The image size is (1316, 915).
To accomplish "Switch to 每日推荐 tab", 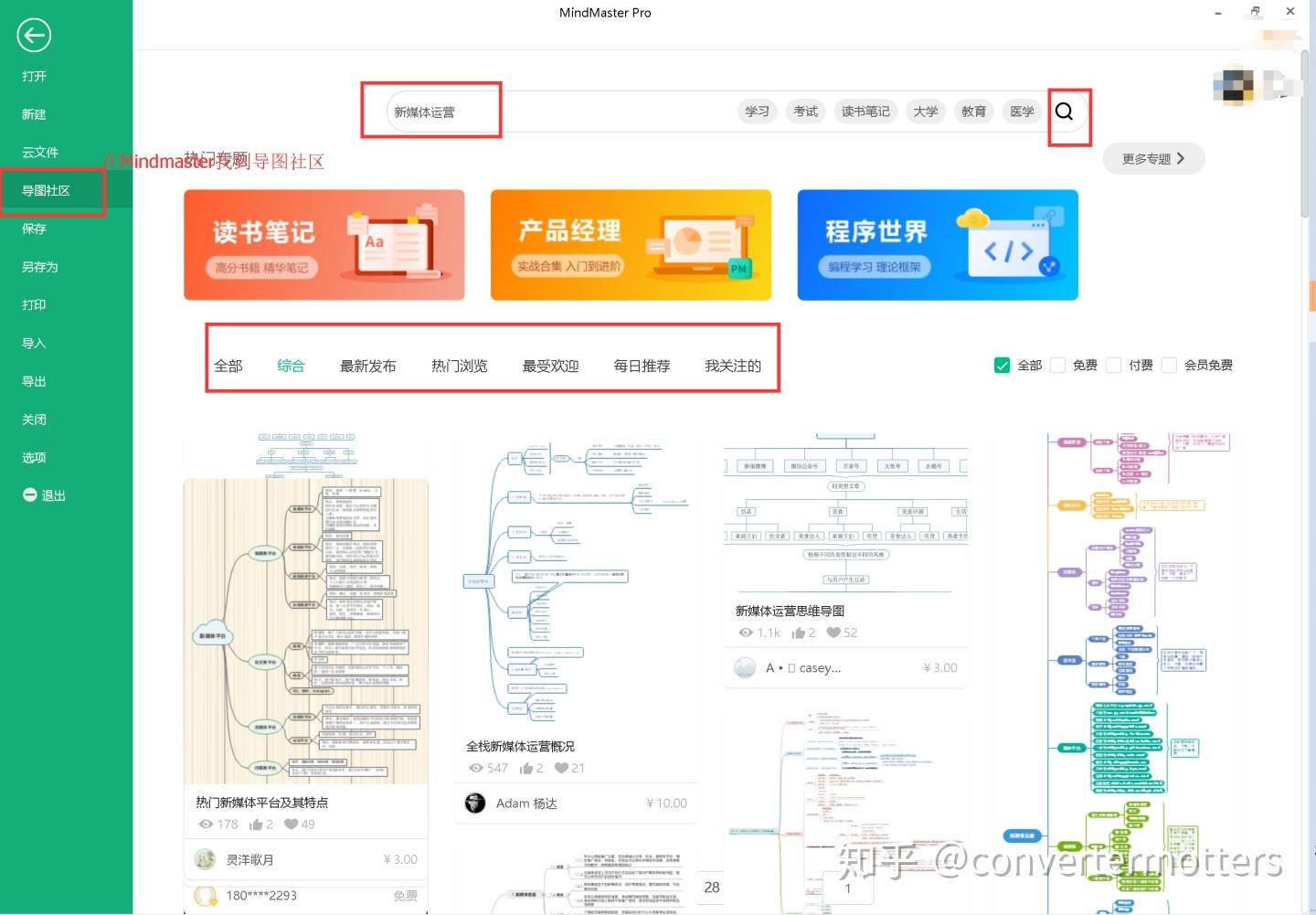I will pyautogui.click(x=642, y=366).
